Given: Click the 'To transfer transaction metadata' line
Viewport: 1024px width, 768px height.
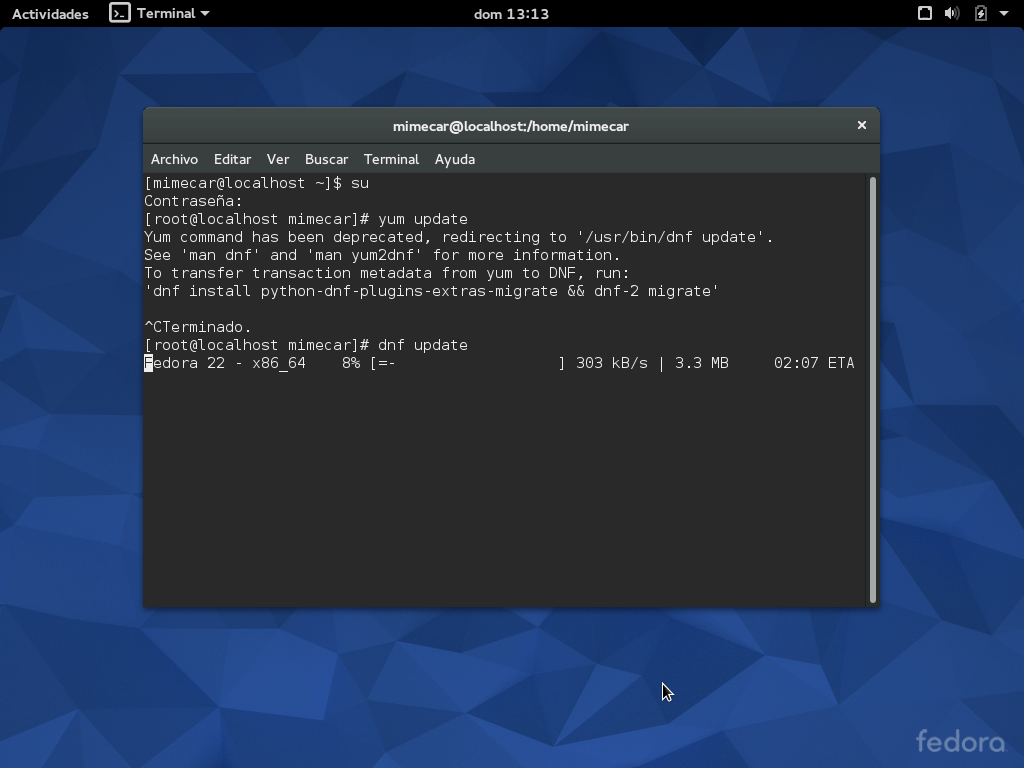Looking at the screenshot, I should [387, 273].
